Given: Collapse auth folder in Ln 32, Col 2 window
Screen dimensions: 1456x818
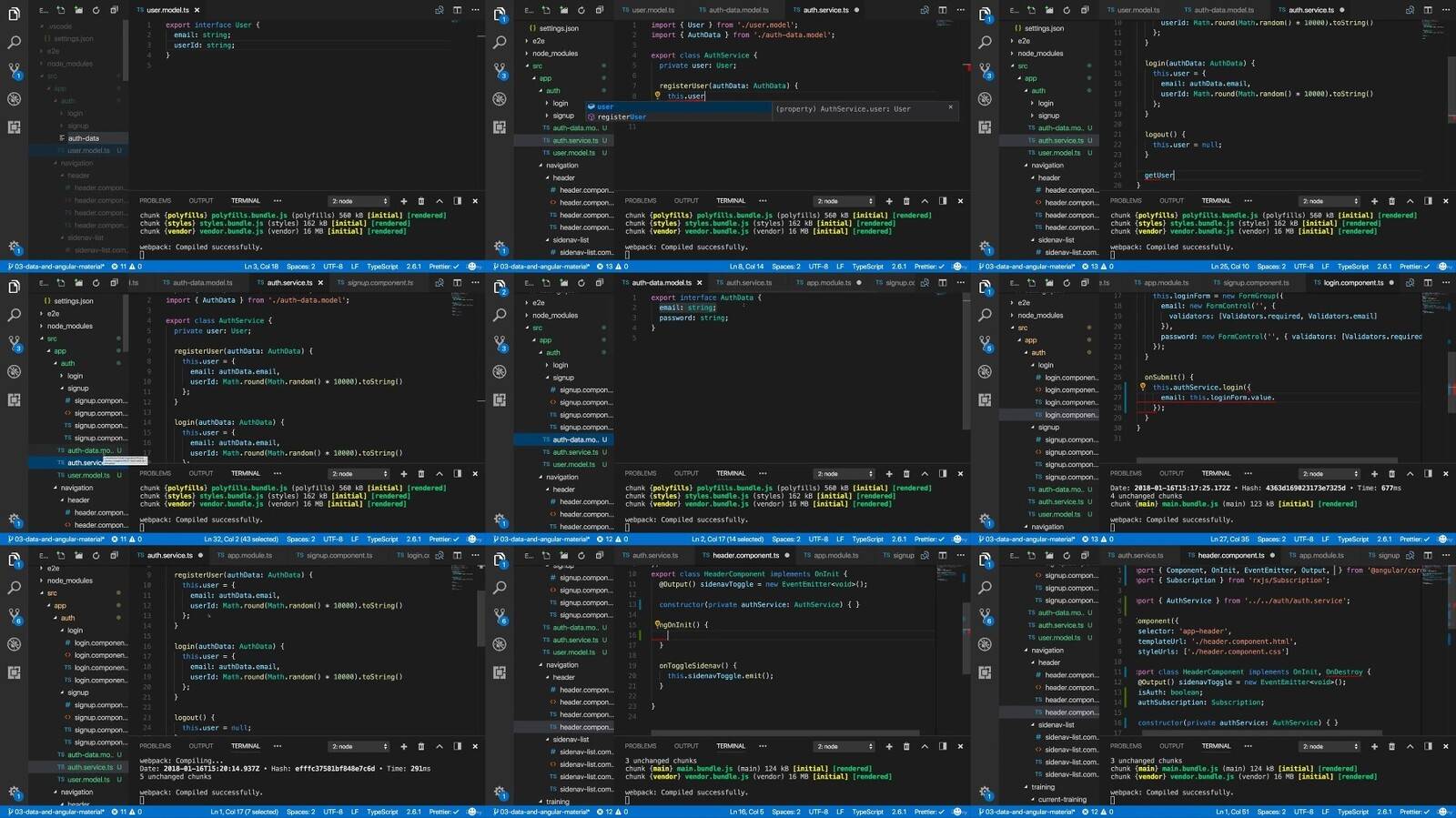Looking at the screenshot, I should click(67, 363).
